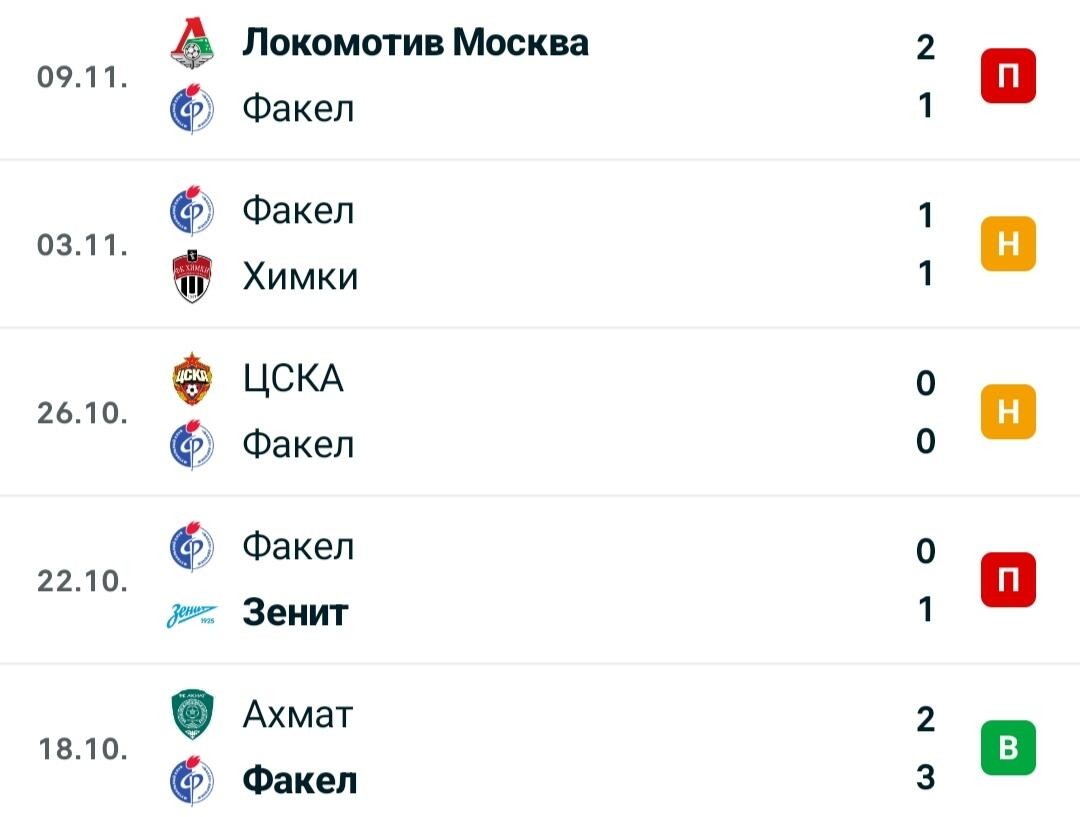Click the green В badge for 18.10
Image resolution: width=1080 pixels, height=817 pixels.
(1008, 748)
